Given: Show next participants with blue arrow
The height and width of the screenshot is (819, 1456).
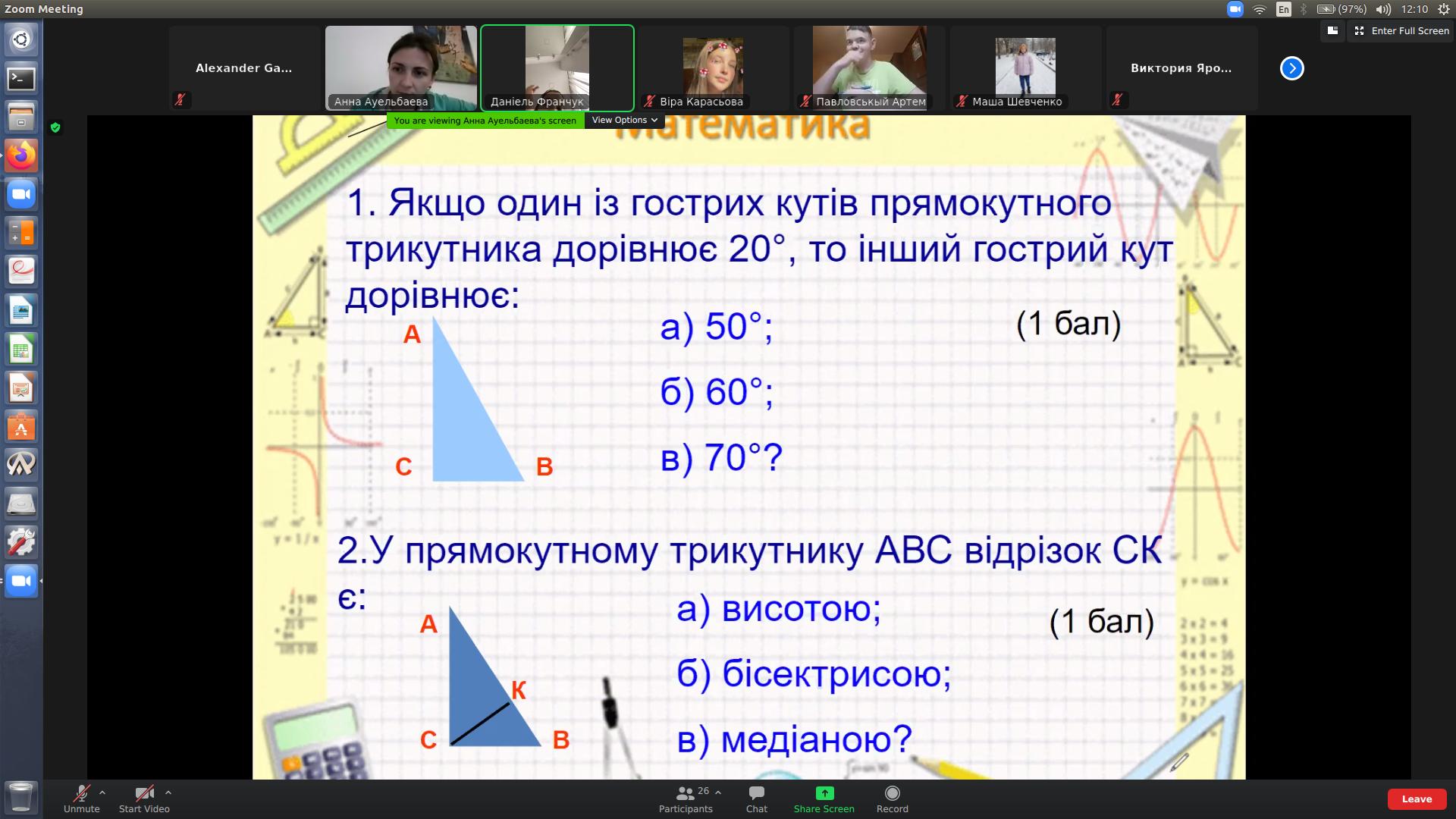Looking at the screenshot, I should (1291, 68).
